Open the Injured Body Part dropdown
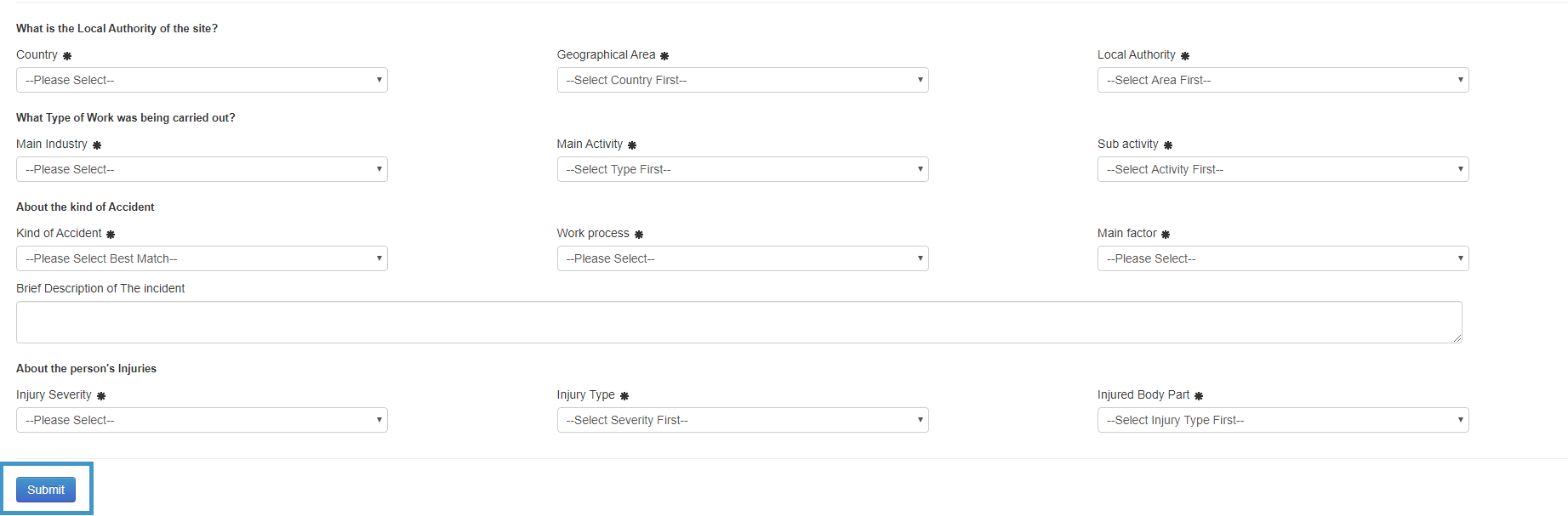The image size is (1568, 516). [x=1283, y=420]
